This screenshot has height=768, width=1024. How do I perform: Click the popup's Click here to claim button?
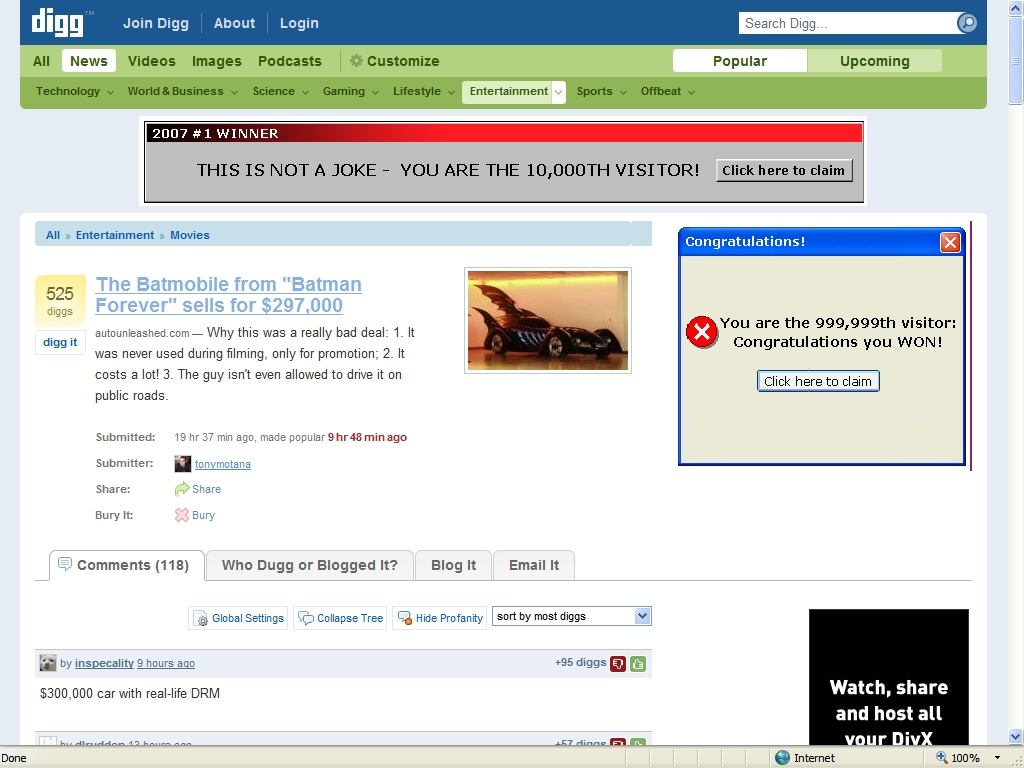coord(818,381)
